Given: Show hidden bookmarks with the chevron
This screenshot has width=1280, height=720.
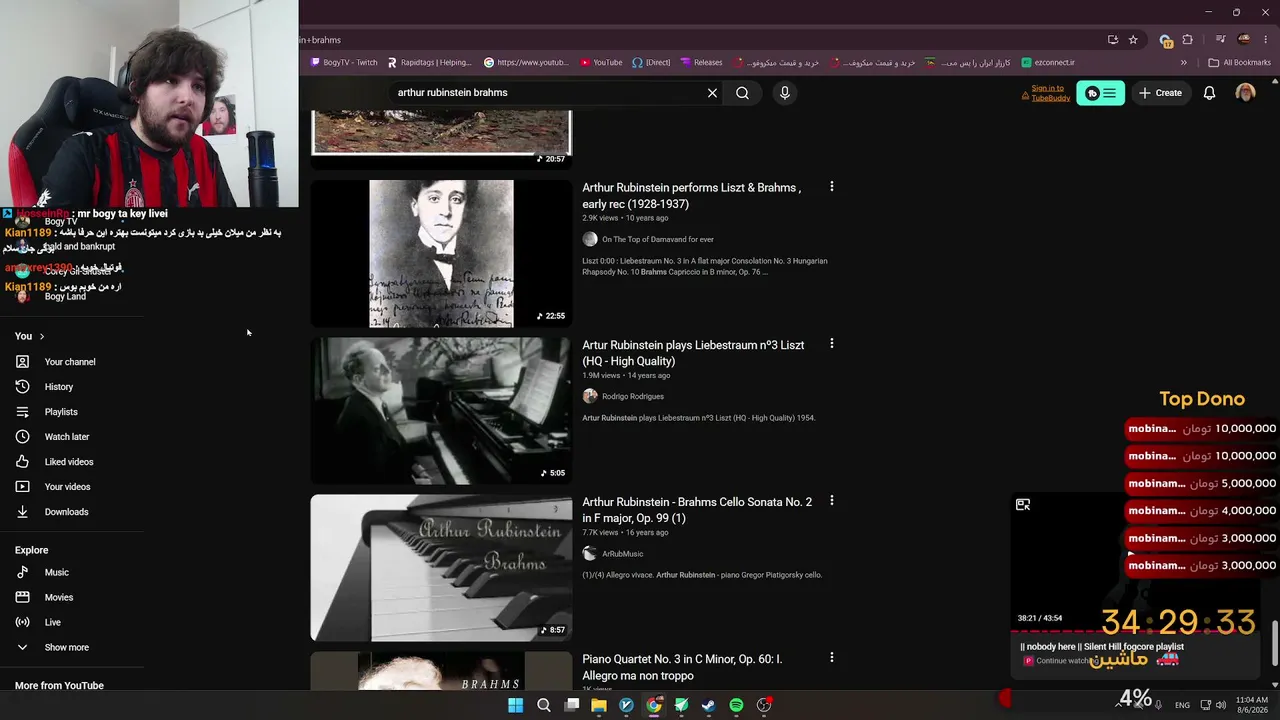Looking at the screenshot, I should (1183, 62).
